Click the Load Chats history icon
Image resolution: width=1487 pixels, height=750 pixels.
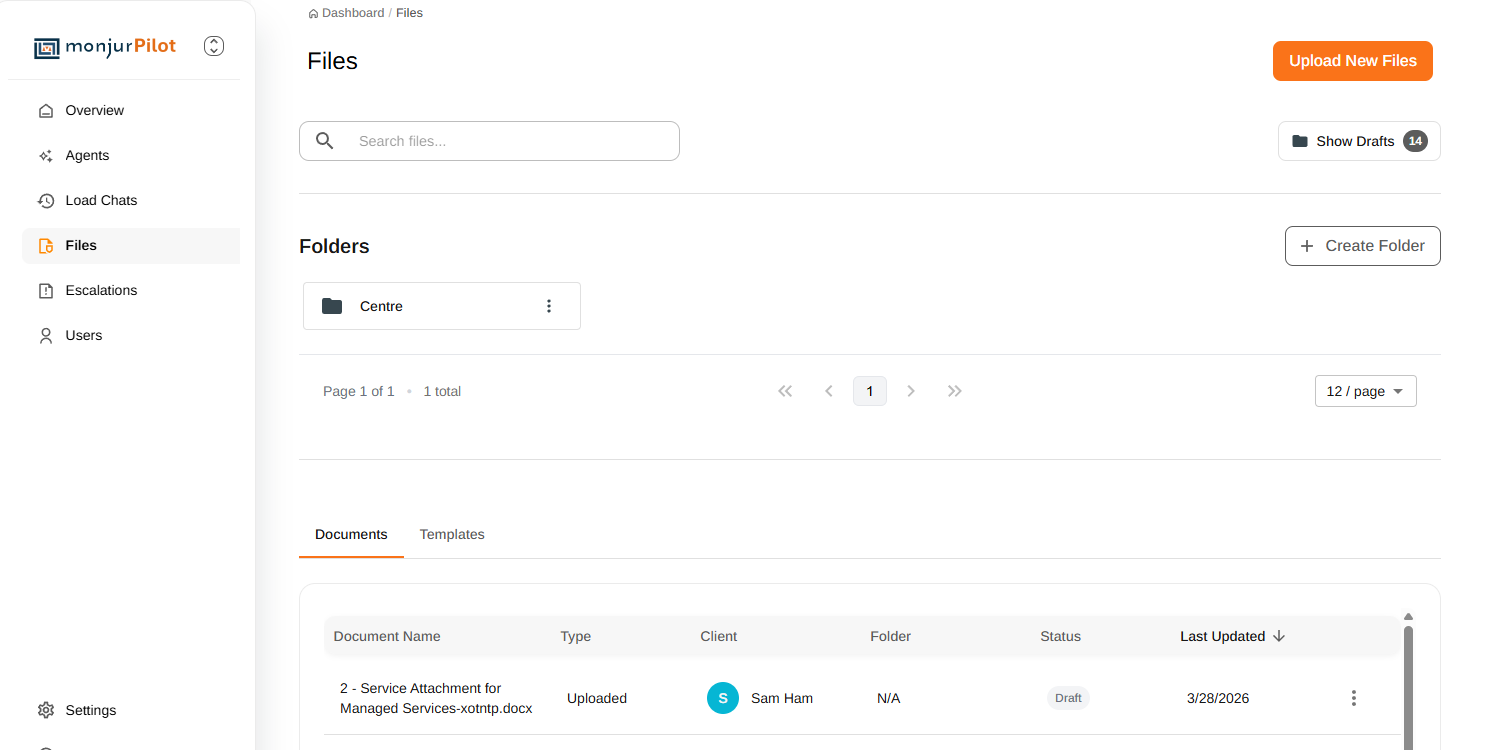[x=46, y=201]
